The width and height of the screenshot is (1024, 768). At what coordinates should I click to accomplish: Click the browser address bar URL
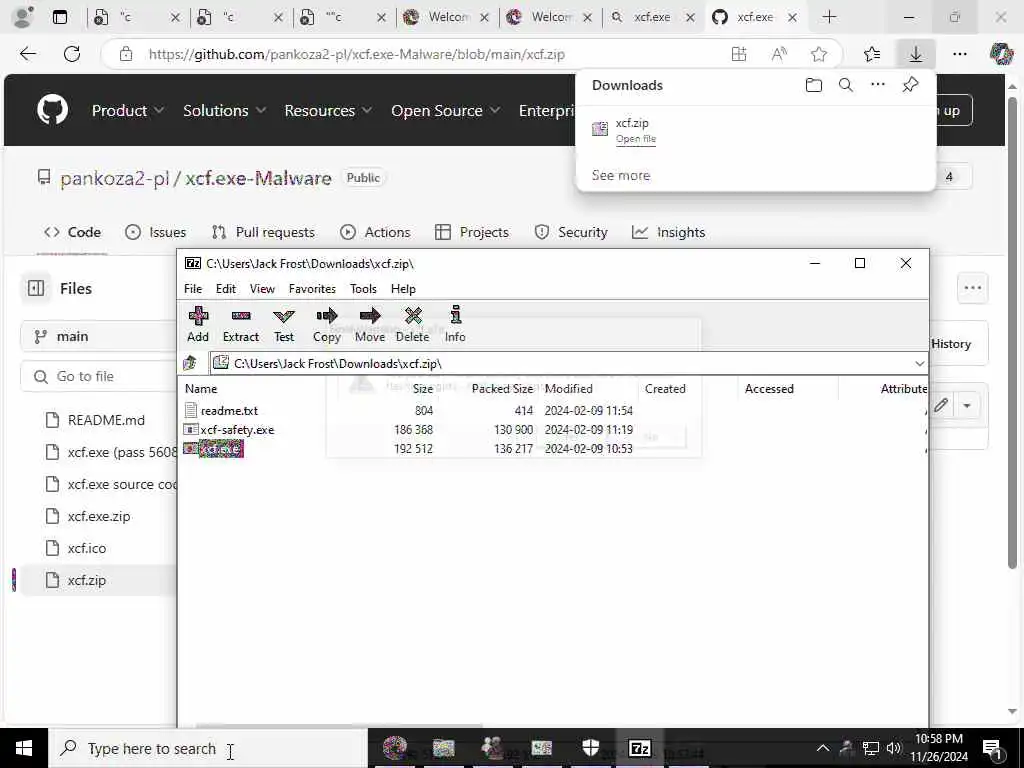pos(357,54)
